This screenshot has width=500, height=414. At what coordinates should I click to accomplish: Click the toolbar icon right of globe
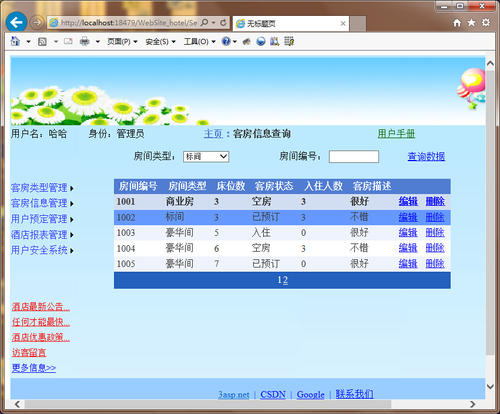[275, 42]
